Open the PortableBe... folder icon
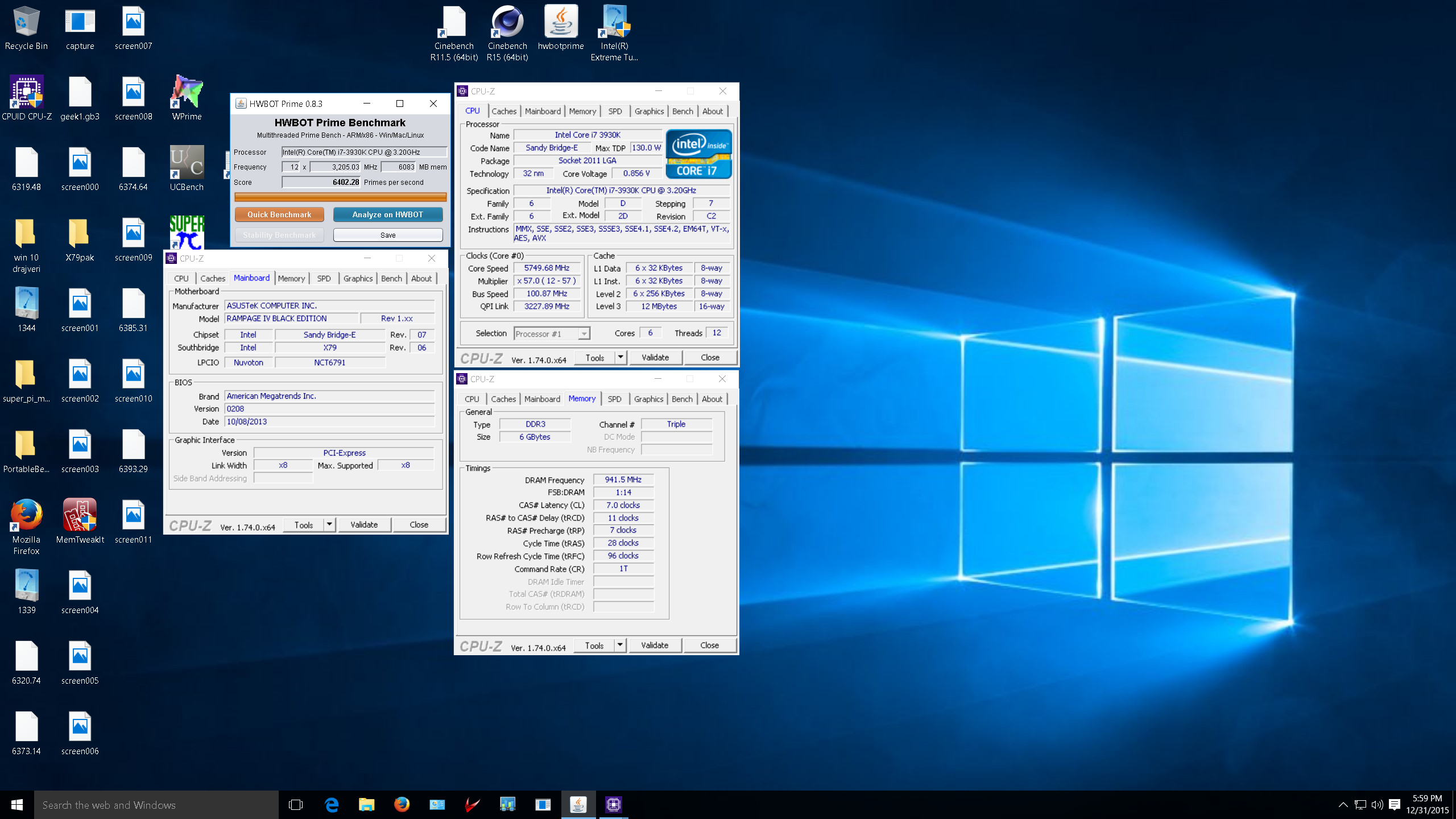 coord(26,452)
